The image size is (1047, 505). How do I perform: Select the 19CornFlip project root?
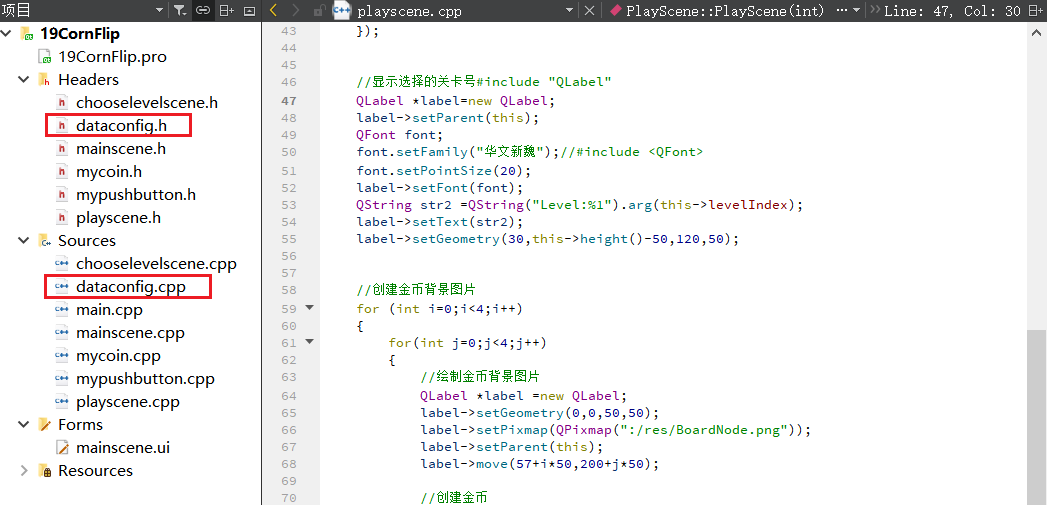[x=80, y=33]
